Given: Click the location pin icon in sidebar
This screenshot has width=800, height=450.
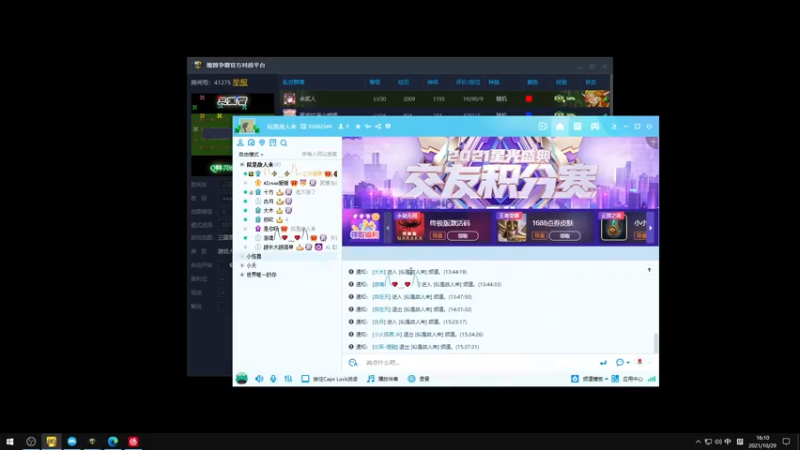Looking at the screenshot, I should 262,143.
